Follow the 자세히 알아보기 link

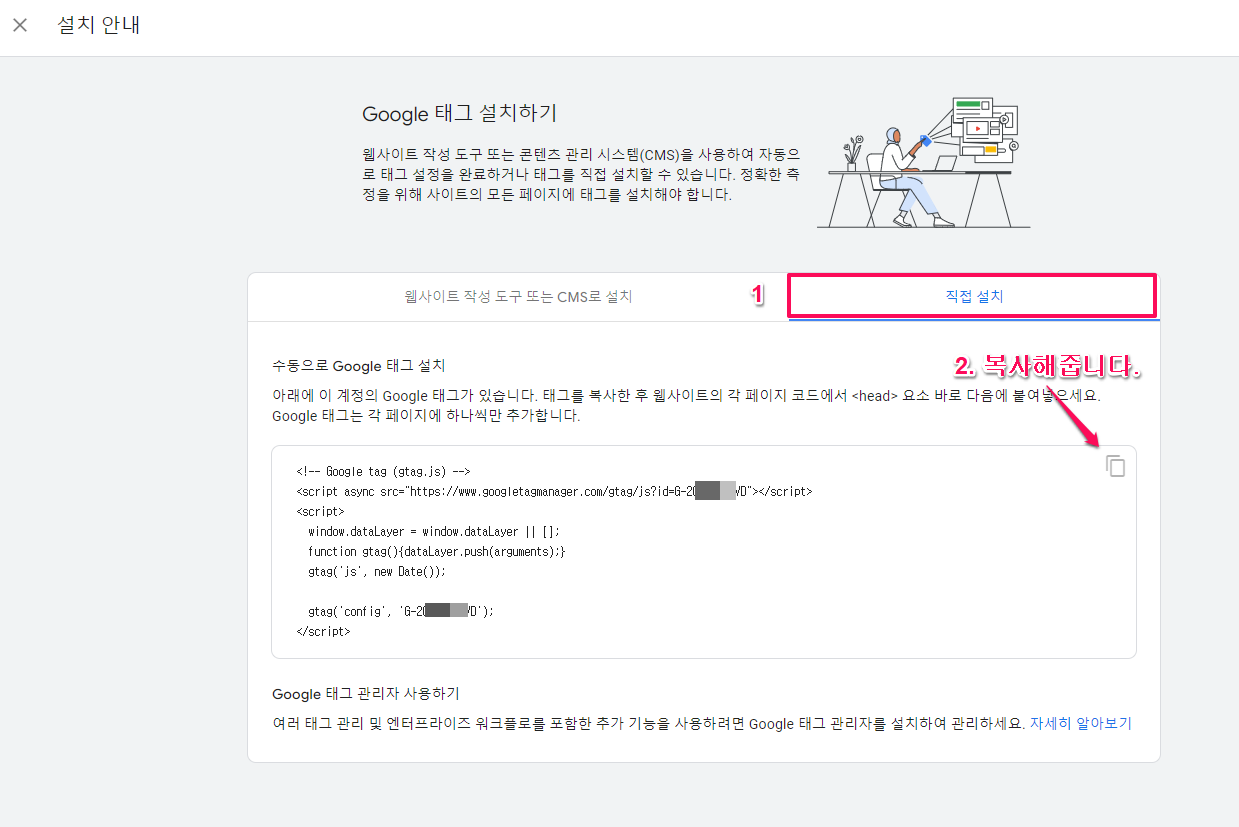pyautogui.click(x=1081, y=723)
